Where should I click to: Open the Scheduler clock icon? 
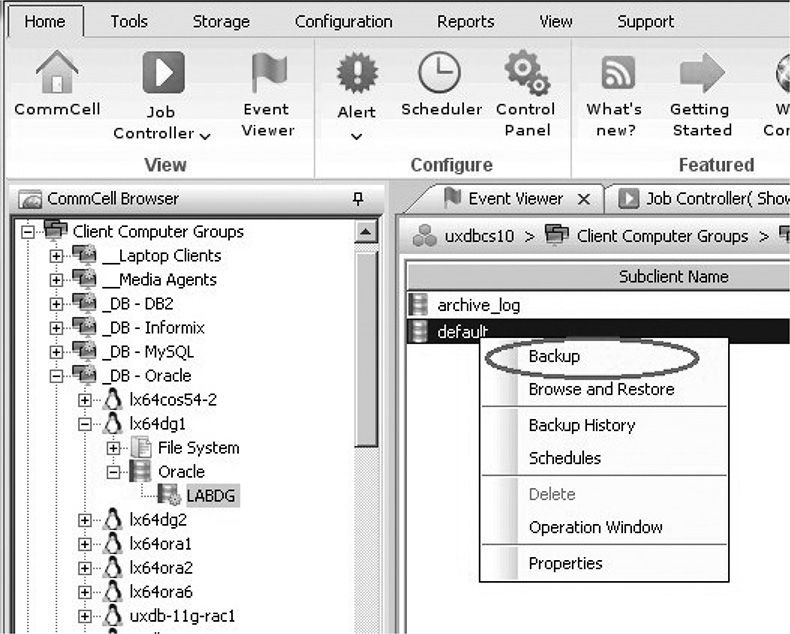point(439,73)
